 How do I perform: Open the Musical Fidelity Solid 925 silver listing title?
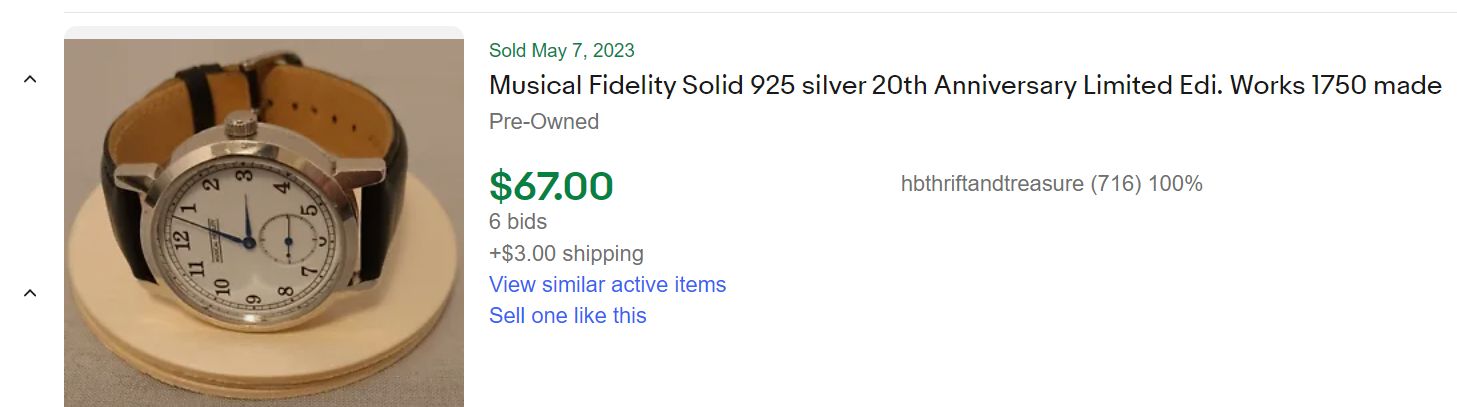pyautogui.click(x=964, y=86)
